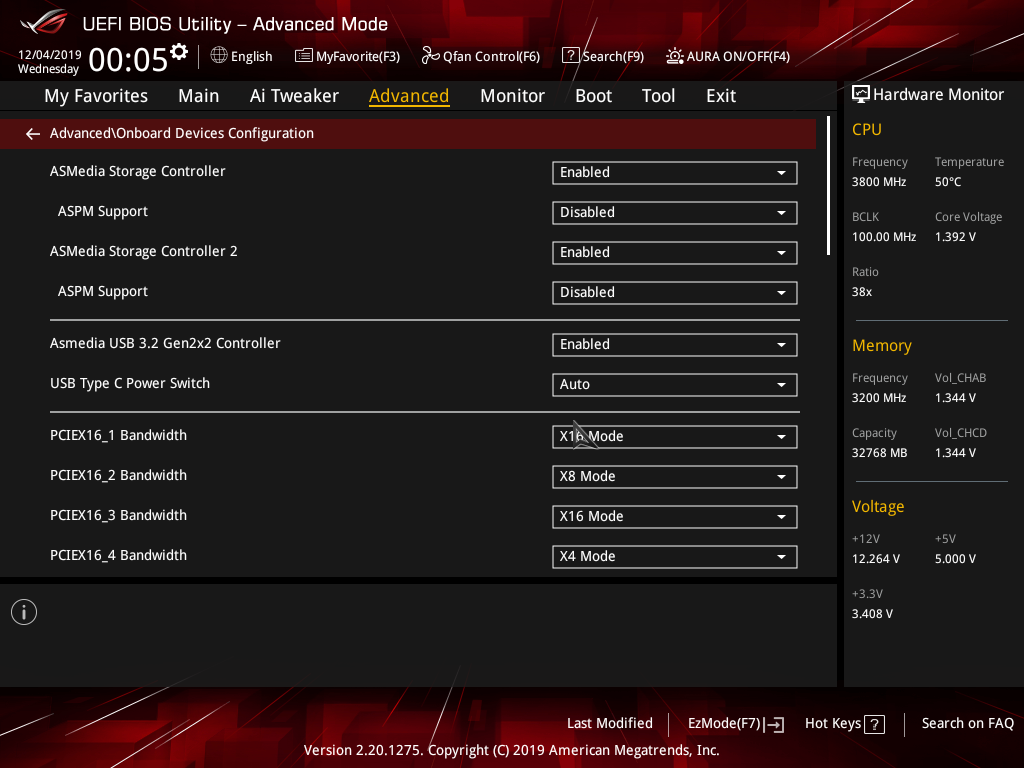Click the info circle icon
Screen dimensions: 1024x768
tap(24, 612)
